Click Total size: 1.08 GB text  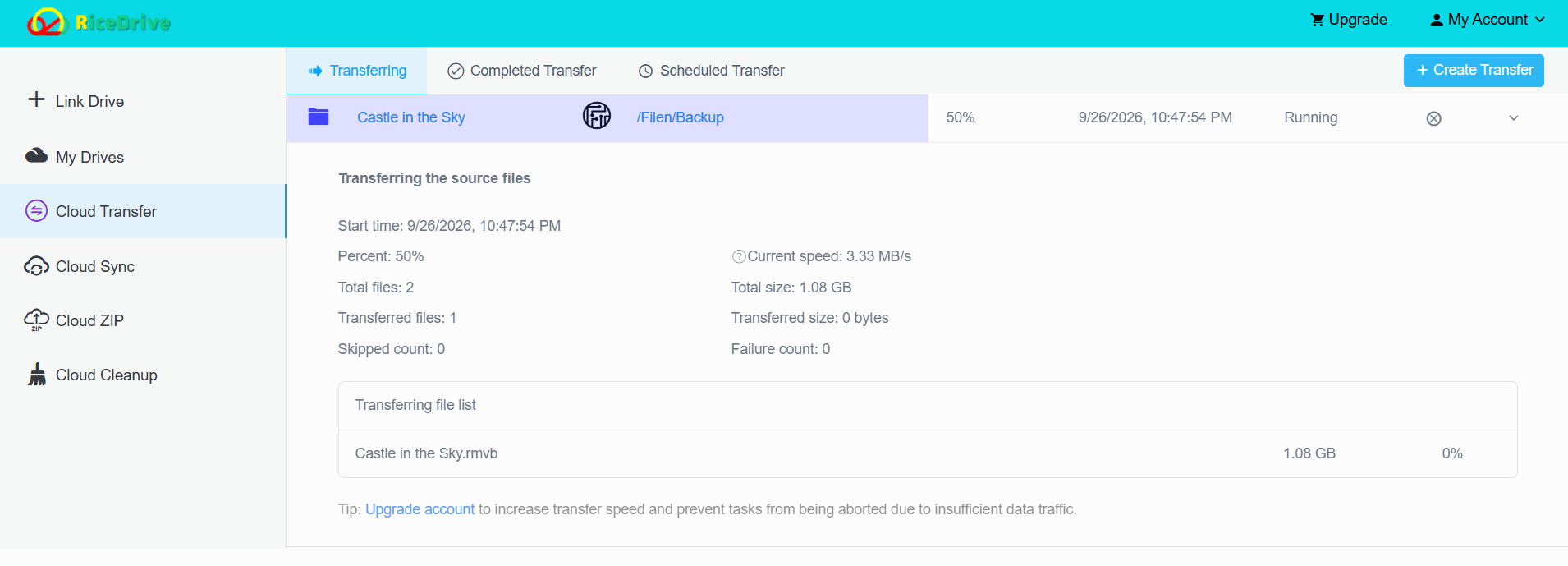click(x=791, y=288)
